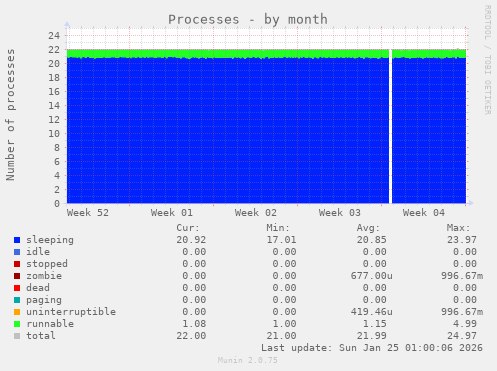
Task: Click the idle legend color swatch
Action: coord(17,252)
